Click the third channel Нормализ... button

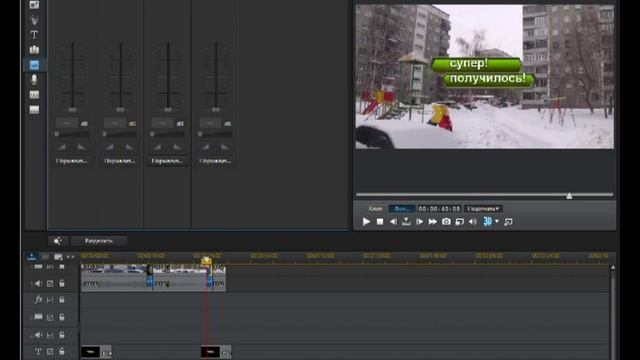pyautogui.click(x=167, y=161)
